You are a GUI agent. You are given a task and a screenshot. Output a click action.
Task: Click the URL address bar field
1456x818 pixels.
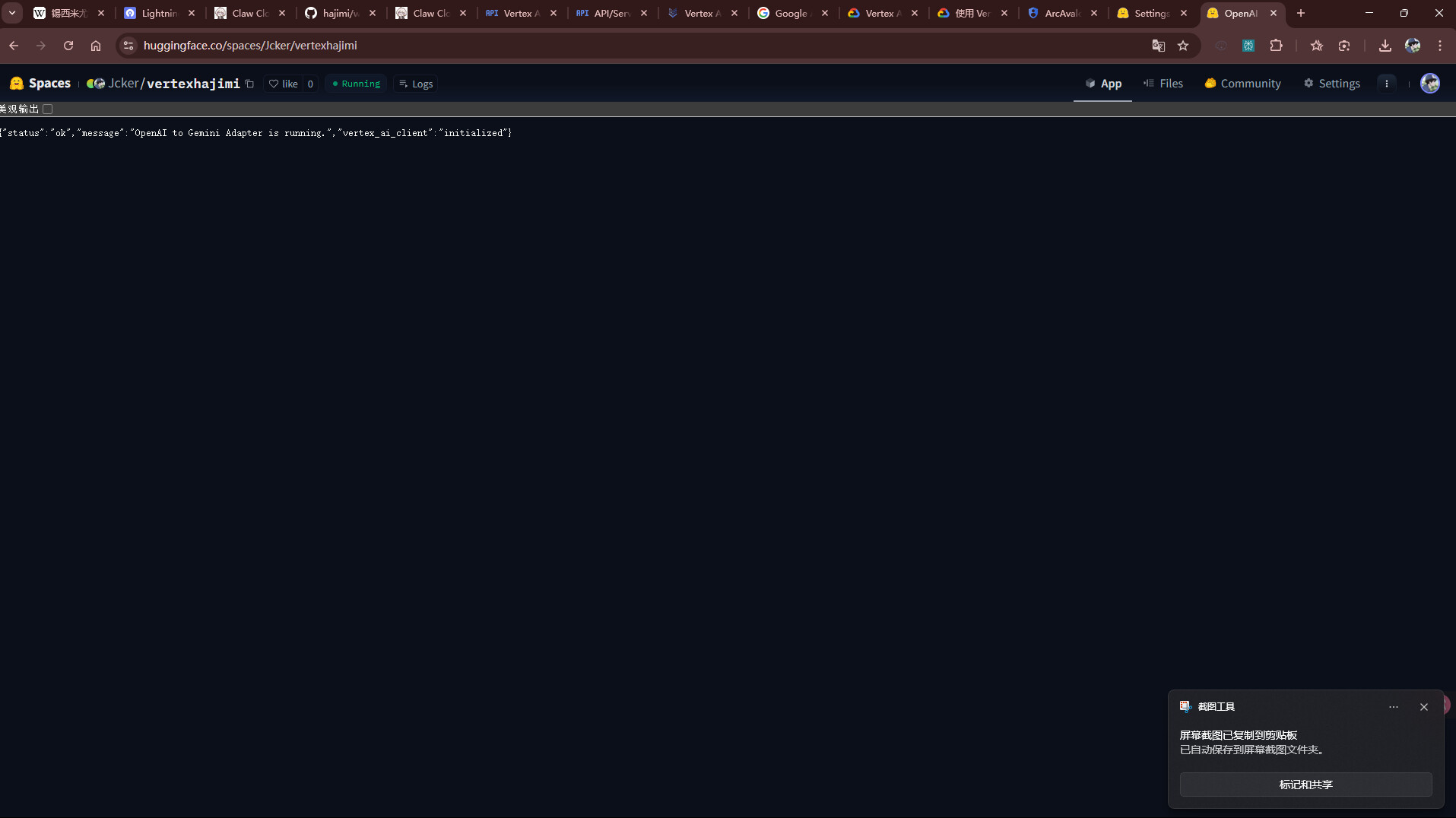tap(608, 46)
